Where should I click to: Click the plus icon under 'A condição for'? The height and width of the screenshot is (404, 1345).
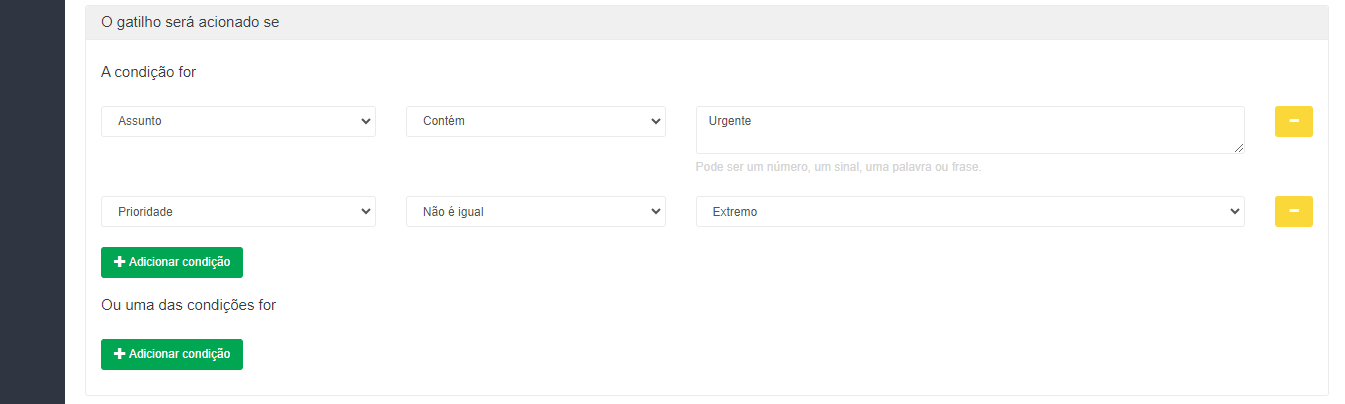coord(120,262)
